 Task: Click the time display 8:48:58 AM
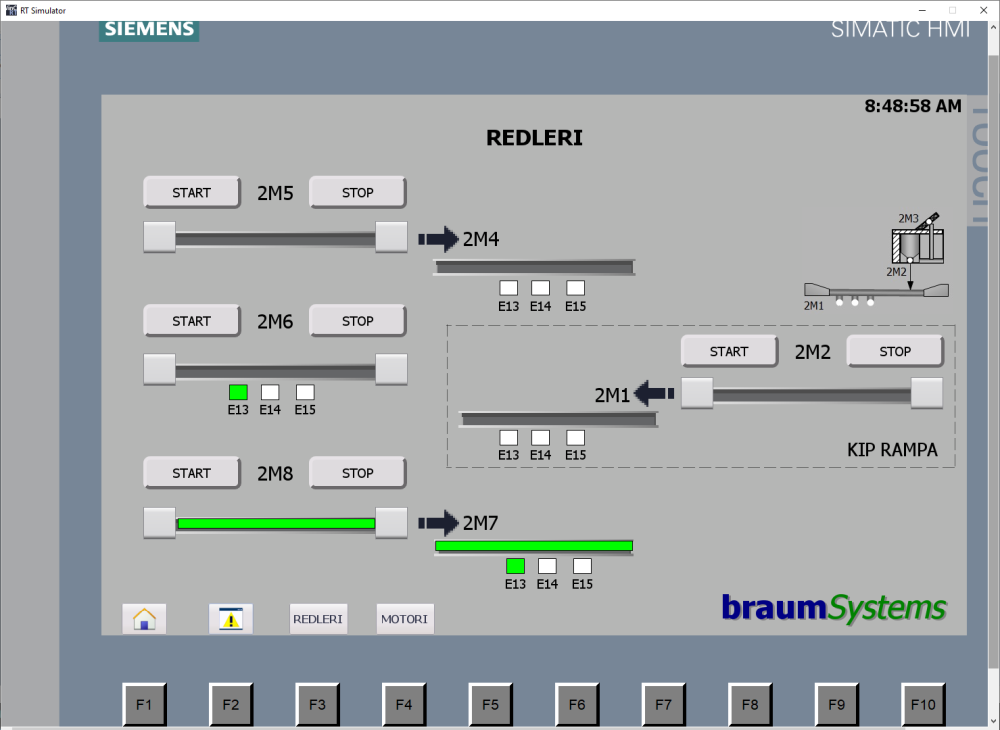(912, 106)
